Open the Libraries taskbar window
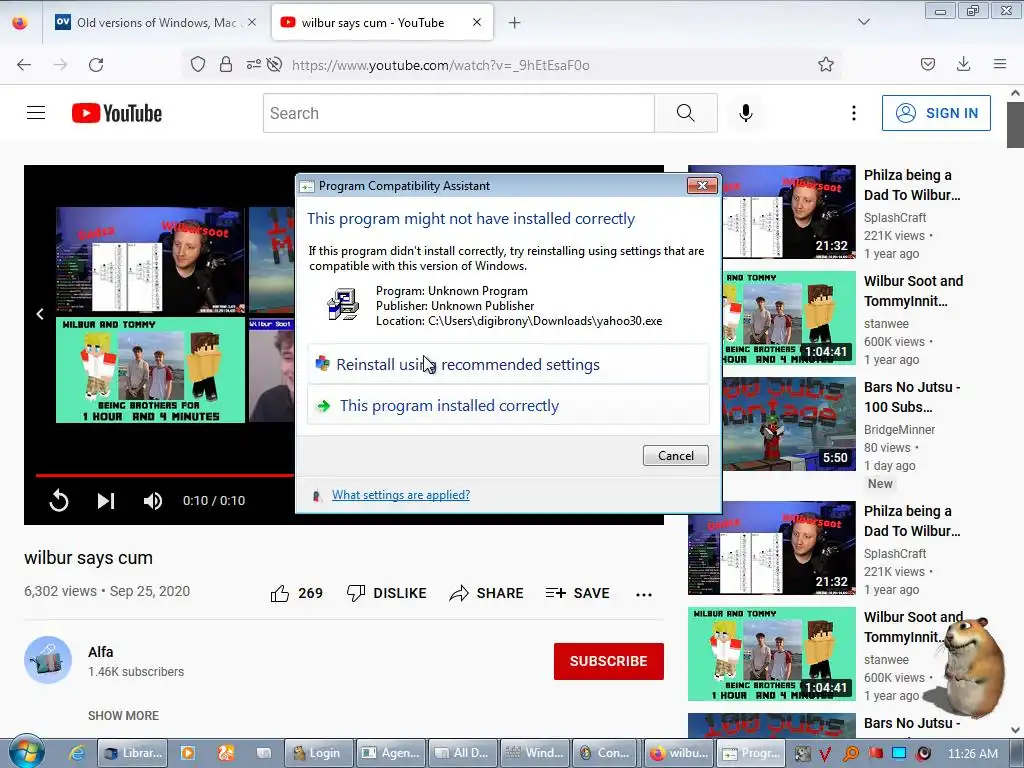The image size is (1024, 768). pyautogui.click(x=133, y=753)
